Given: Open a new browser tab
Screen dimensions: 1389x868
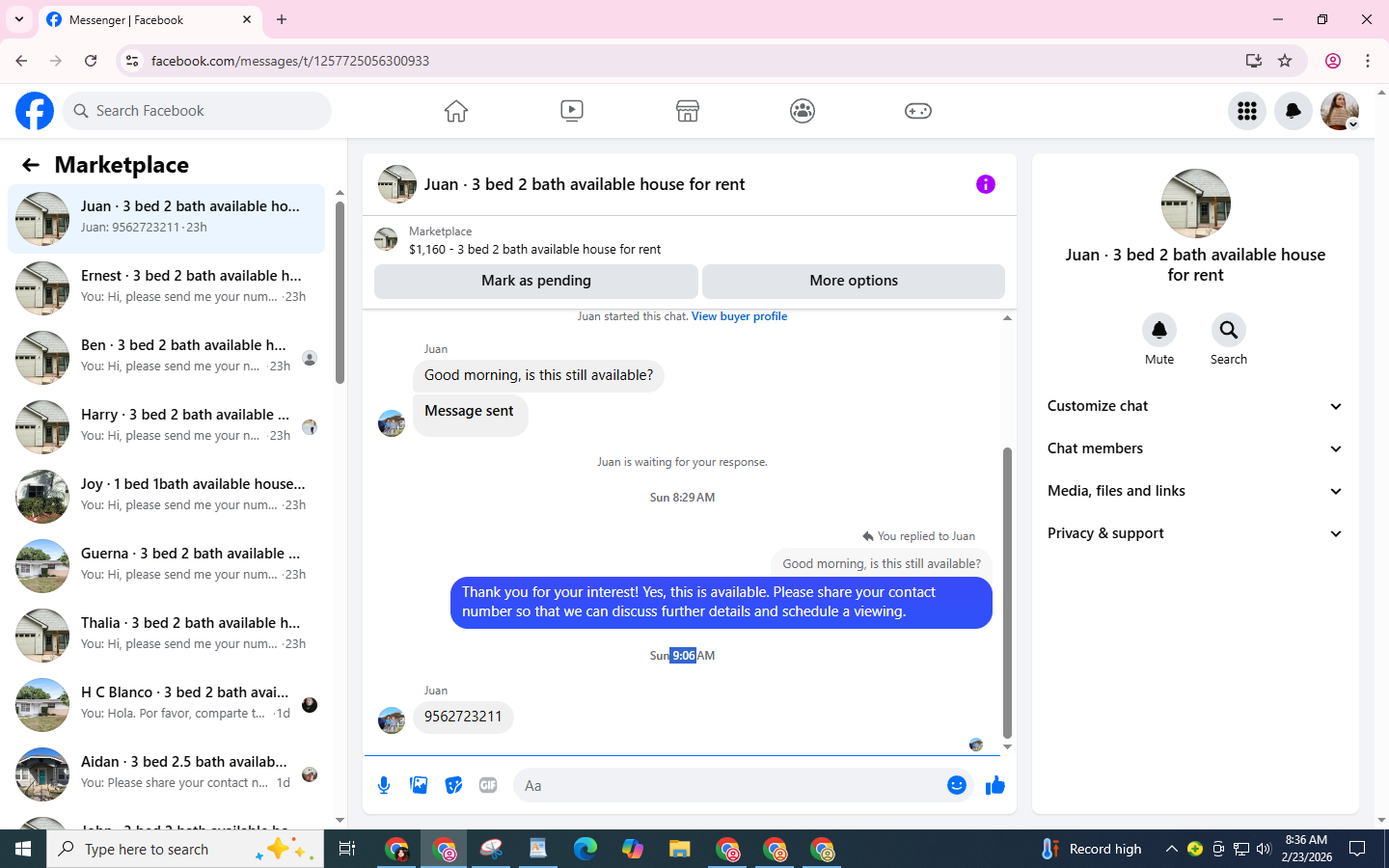Looking at the screenshot, I should [282, 19].
